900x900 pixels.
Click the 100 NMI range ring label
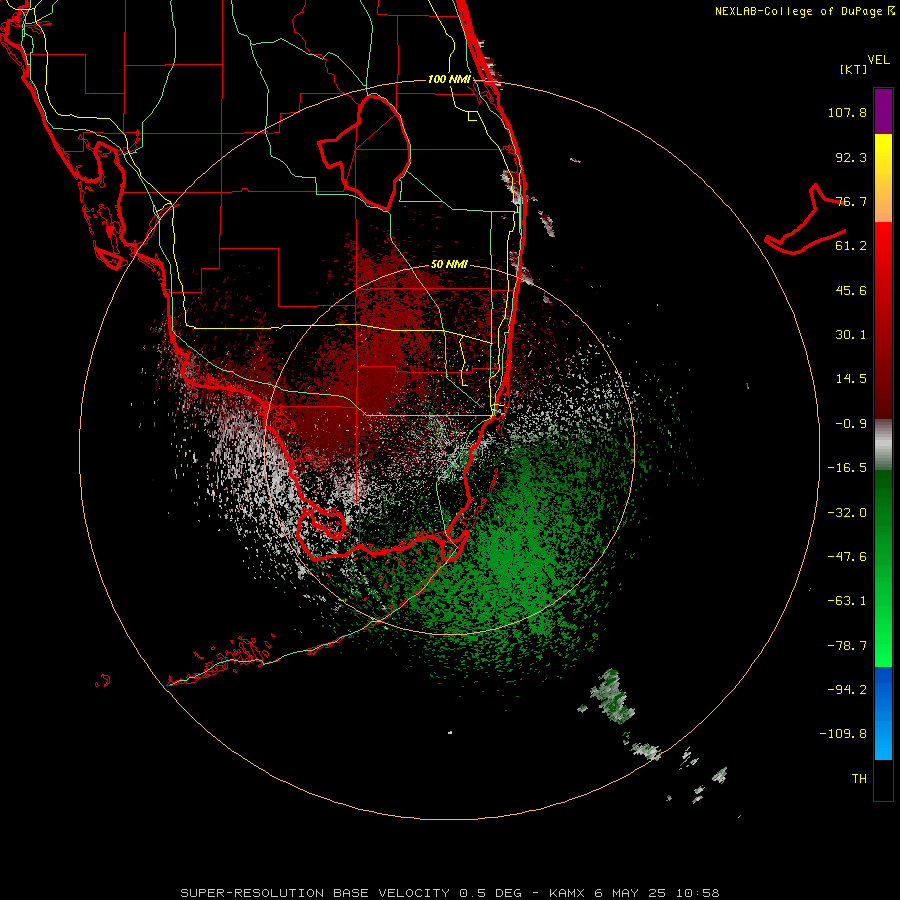point(449,79)
